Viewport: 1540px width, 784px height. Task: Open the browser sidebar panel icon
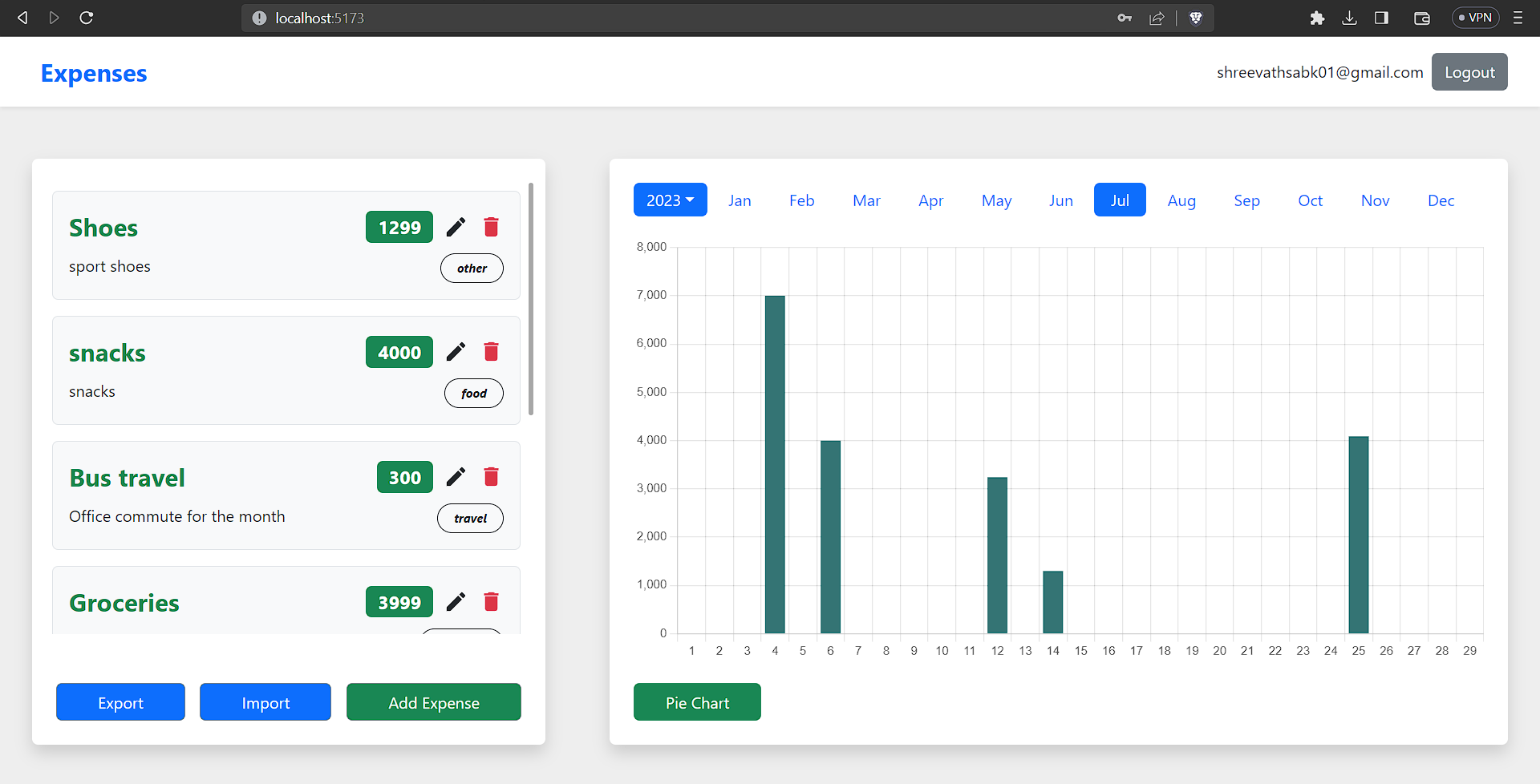[x=1382, y=18]
